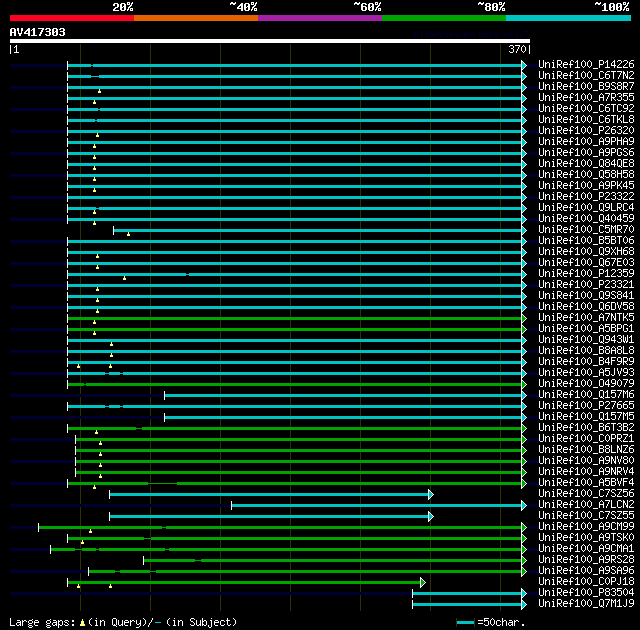Open the UniRef100_P14226 hit label
Screen dimensions: 640x630
(586, 64)
